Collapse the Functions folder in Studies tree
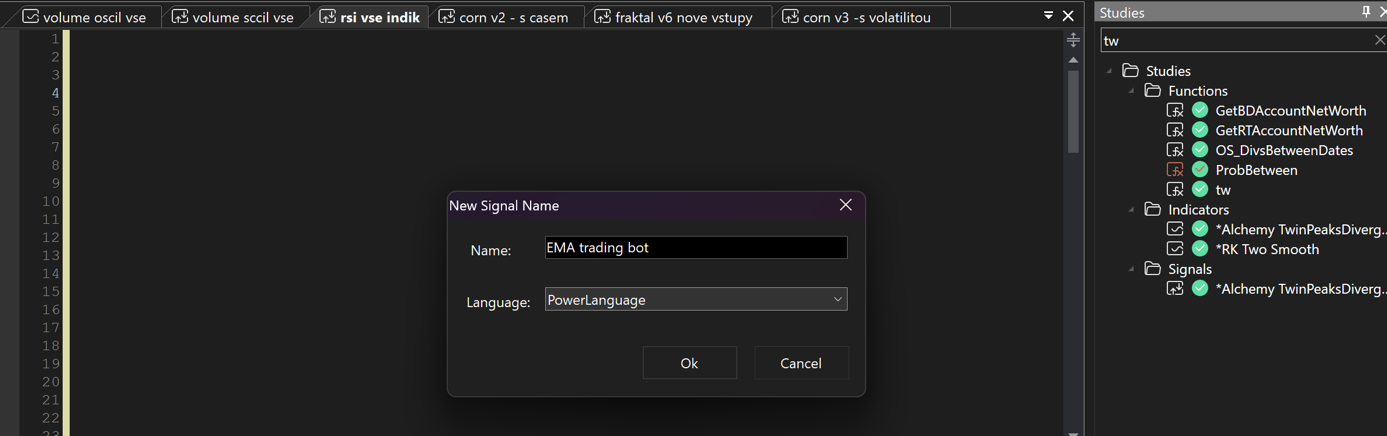Viewport: 1387px width, 436px height. [x=1132, y=91]
